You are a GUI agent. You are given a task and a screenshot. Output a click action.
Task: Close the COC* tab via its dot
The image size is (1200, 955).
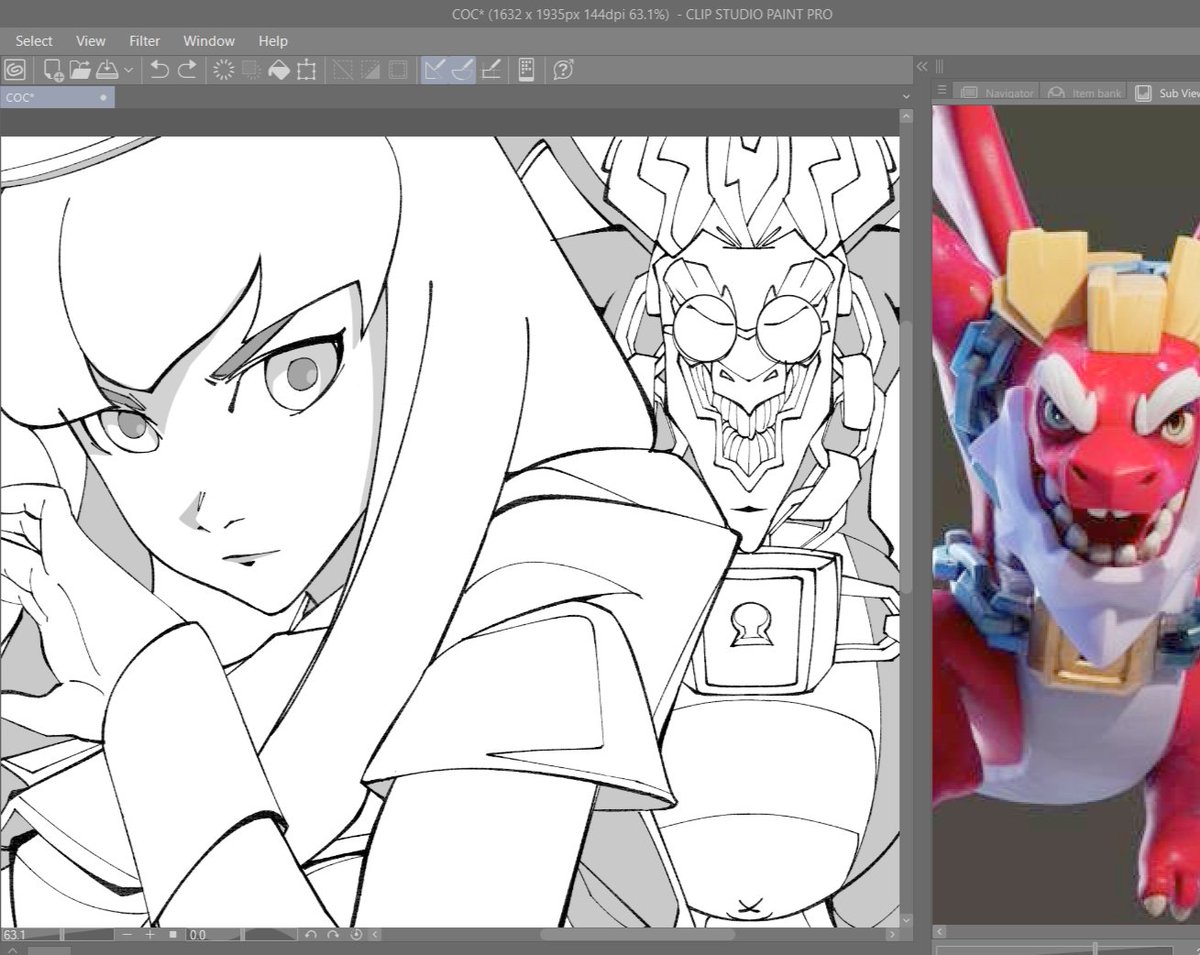pos(104,98)
